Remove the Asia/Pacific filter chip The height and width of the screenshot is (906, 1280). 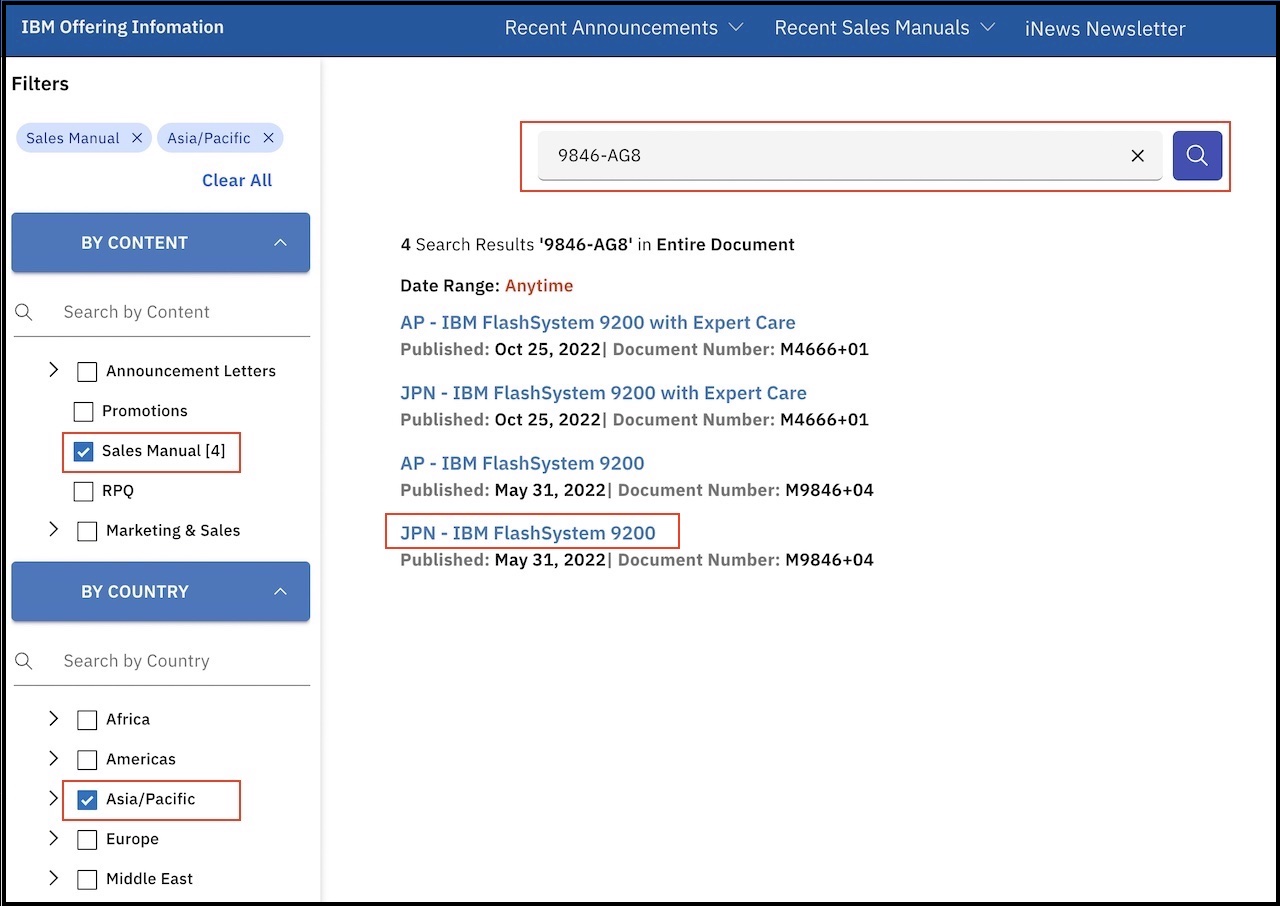268,138
